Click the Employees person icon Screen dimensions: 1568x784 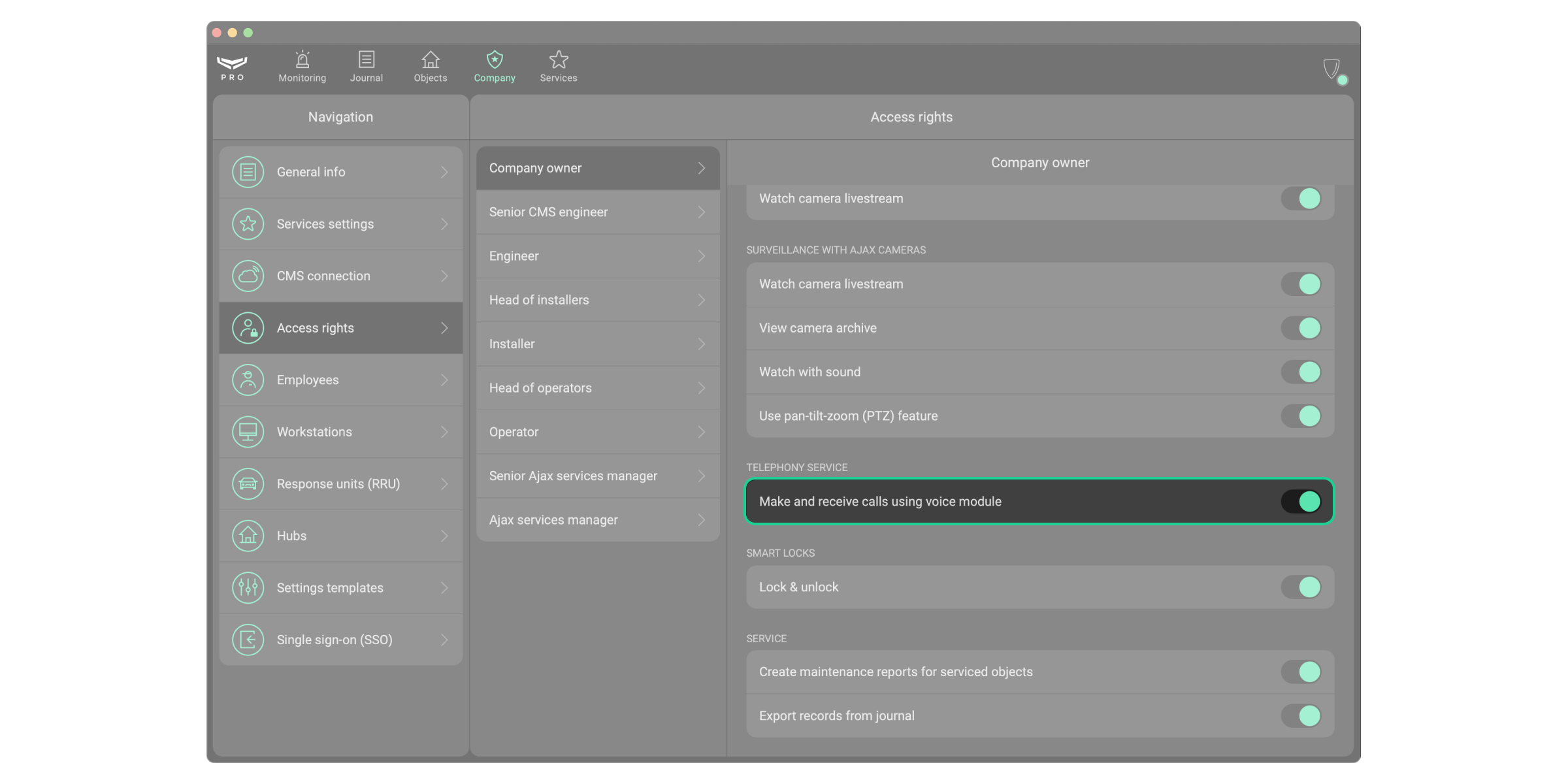248,380
